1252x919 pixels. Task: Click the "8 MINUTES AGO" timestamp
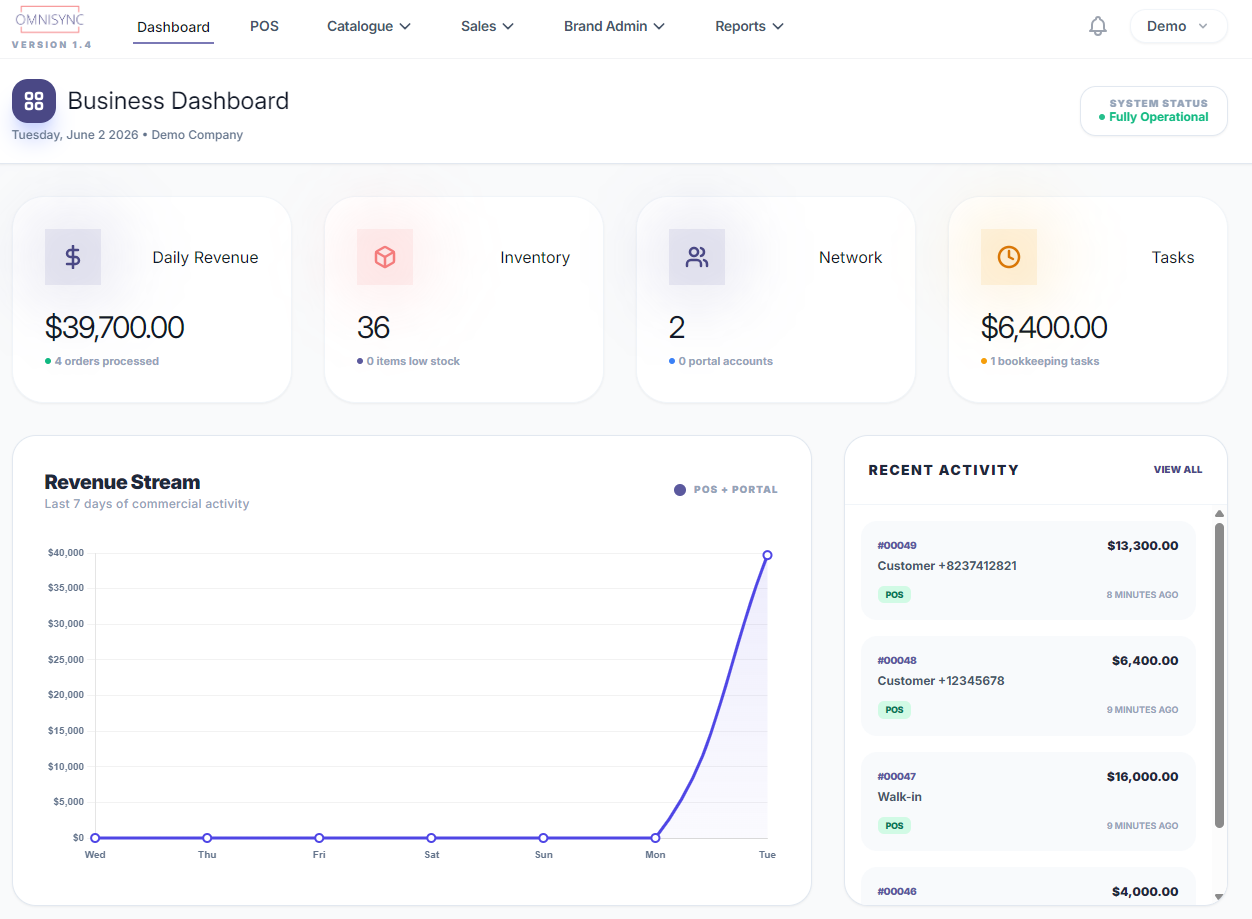(1142, 595)
